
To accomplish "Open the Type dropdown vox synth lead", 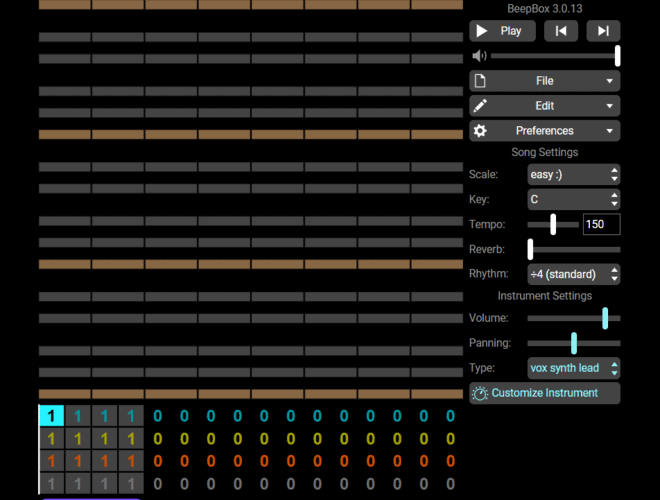I will (574, 368).
